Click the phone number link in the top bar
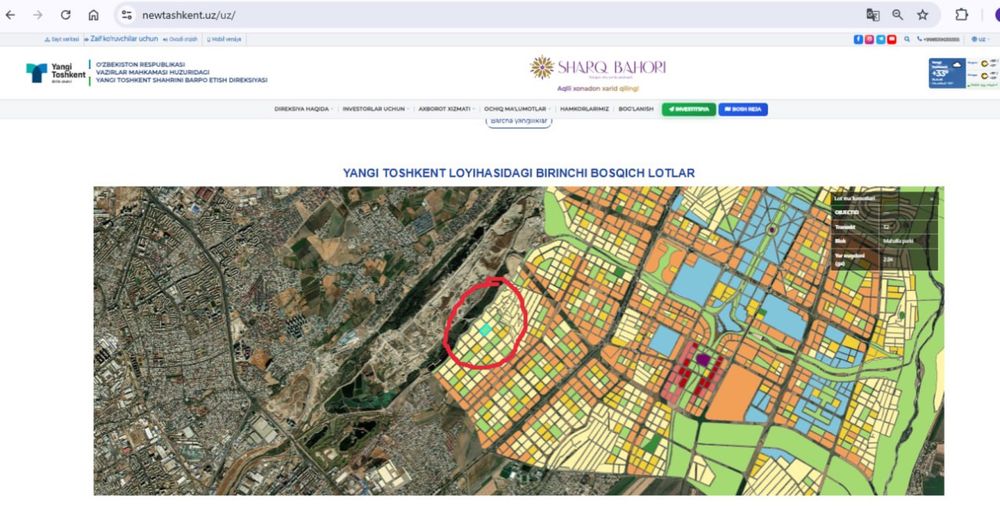Screen dimensions: 1000x506 click(x=938, y=40)
